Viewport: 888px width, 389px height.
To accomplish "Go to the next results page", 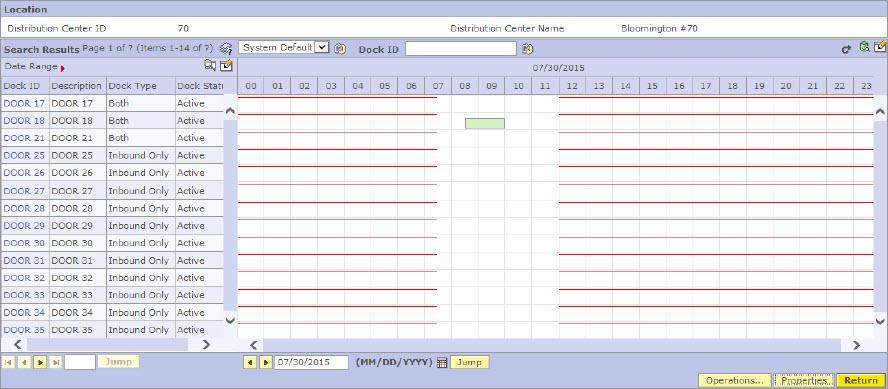I will point(40,362).
